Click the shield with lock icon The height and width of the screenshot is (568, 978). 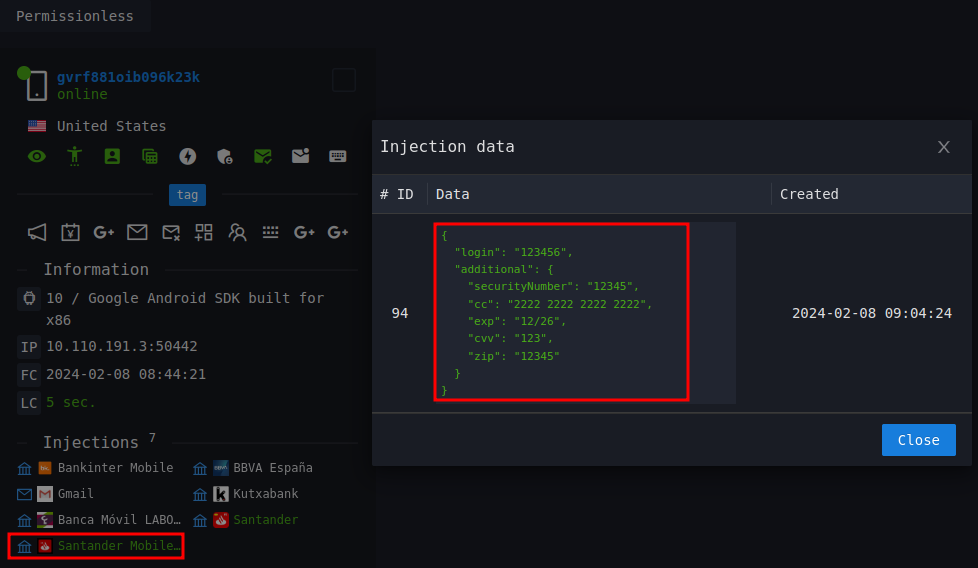(x=225, y=156)
